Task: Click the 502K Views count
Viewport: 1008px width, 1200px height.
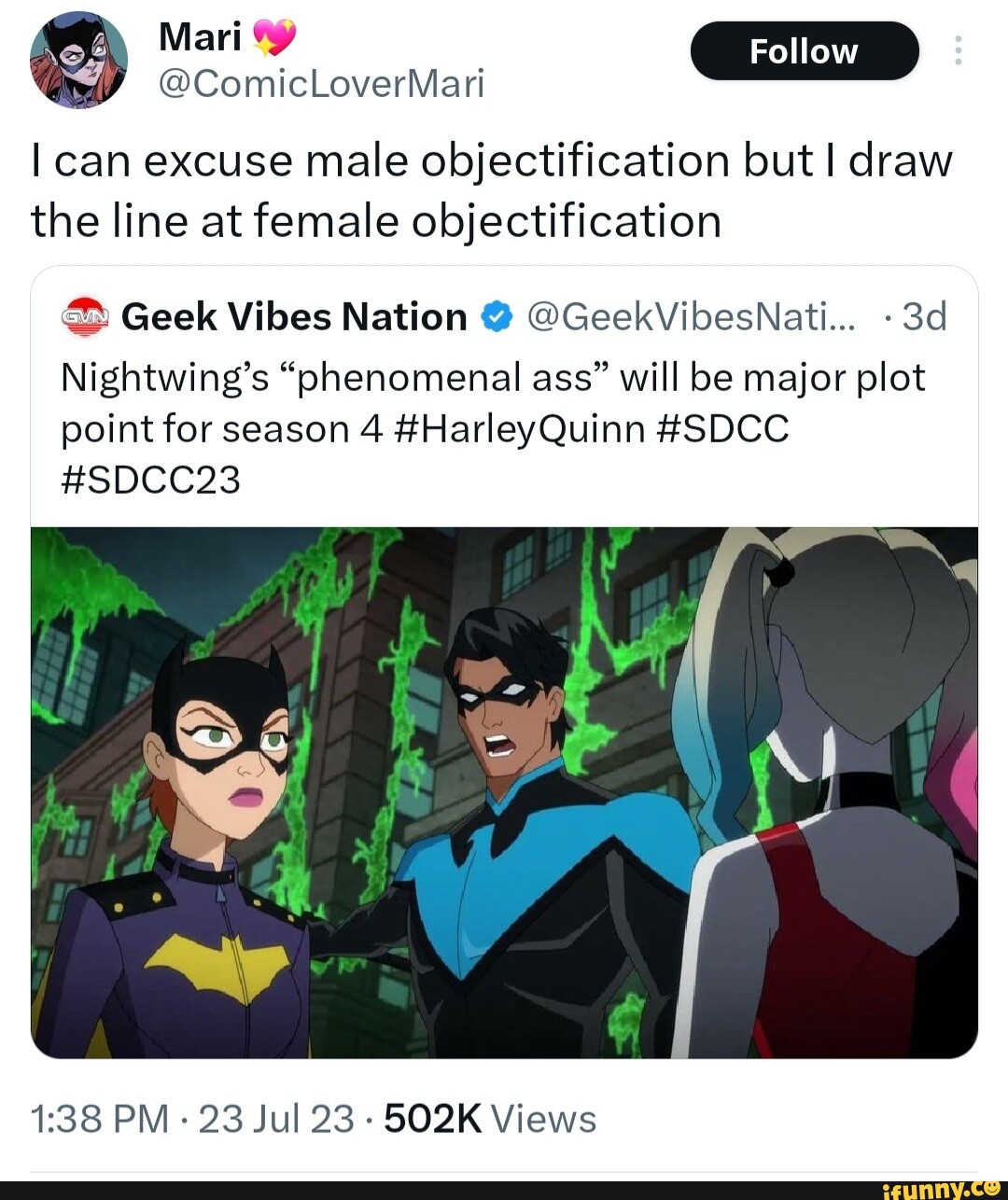Action: [490, 1118]
